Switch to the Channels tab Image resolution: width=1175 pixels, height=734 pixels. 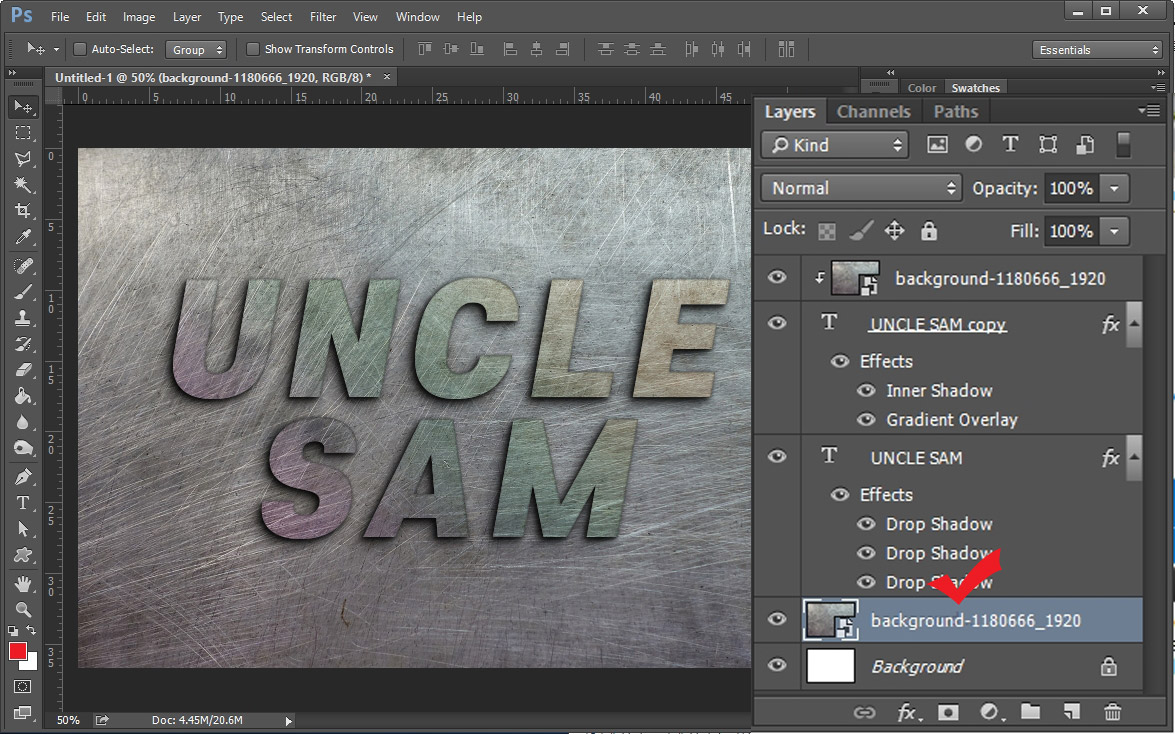[874, 112]
